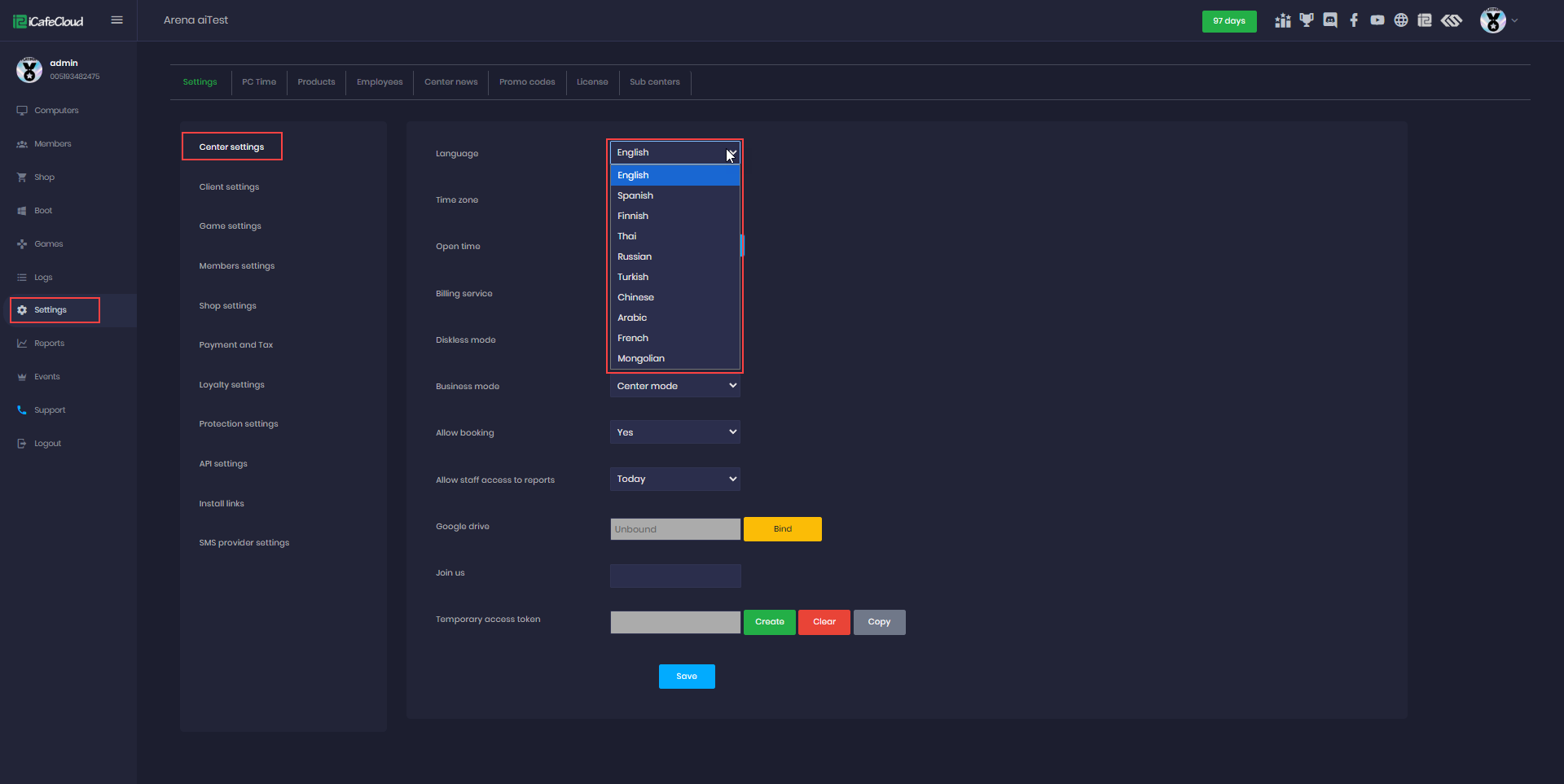
Task: Click the trophy icon in header
Action: [1307, 20]
